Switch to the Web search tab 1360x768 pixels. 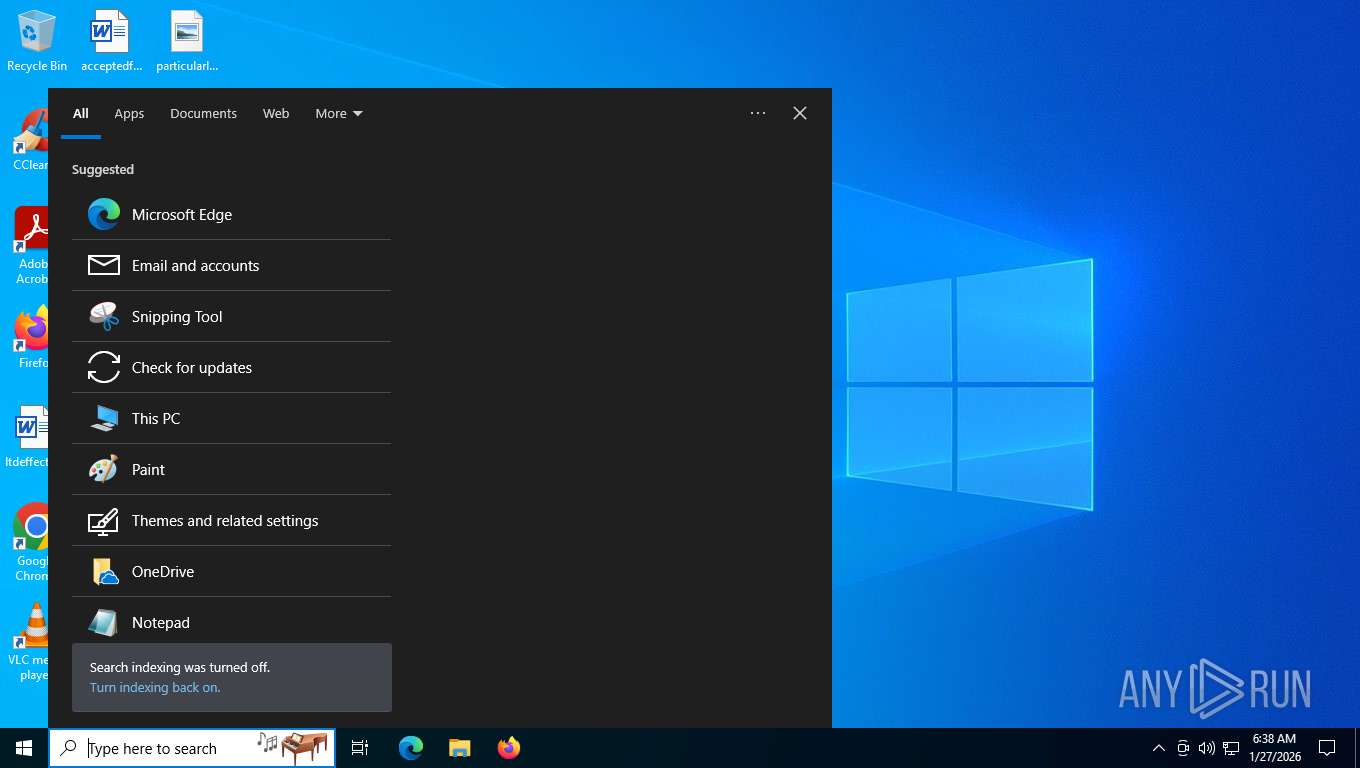click(276, 113)
